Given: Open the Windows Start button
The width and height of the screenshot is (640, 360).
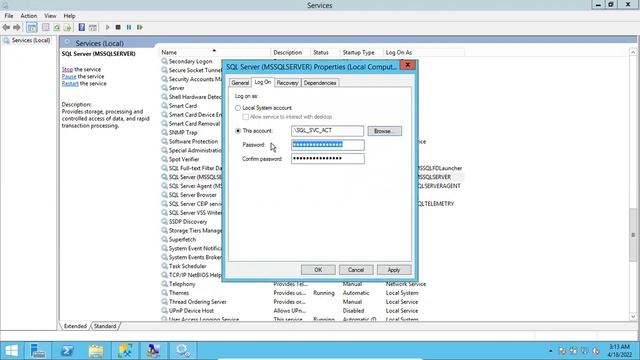Looking at the screenshot, I should pos(11,351).
